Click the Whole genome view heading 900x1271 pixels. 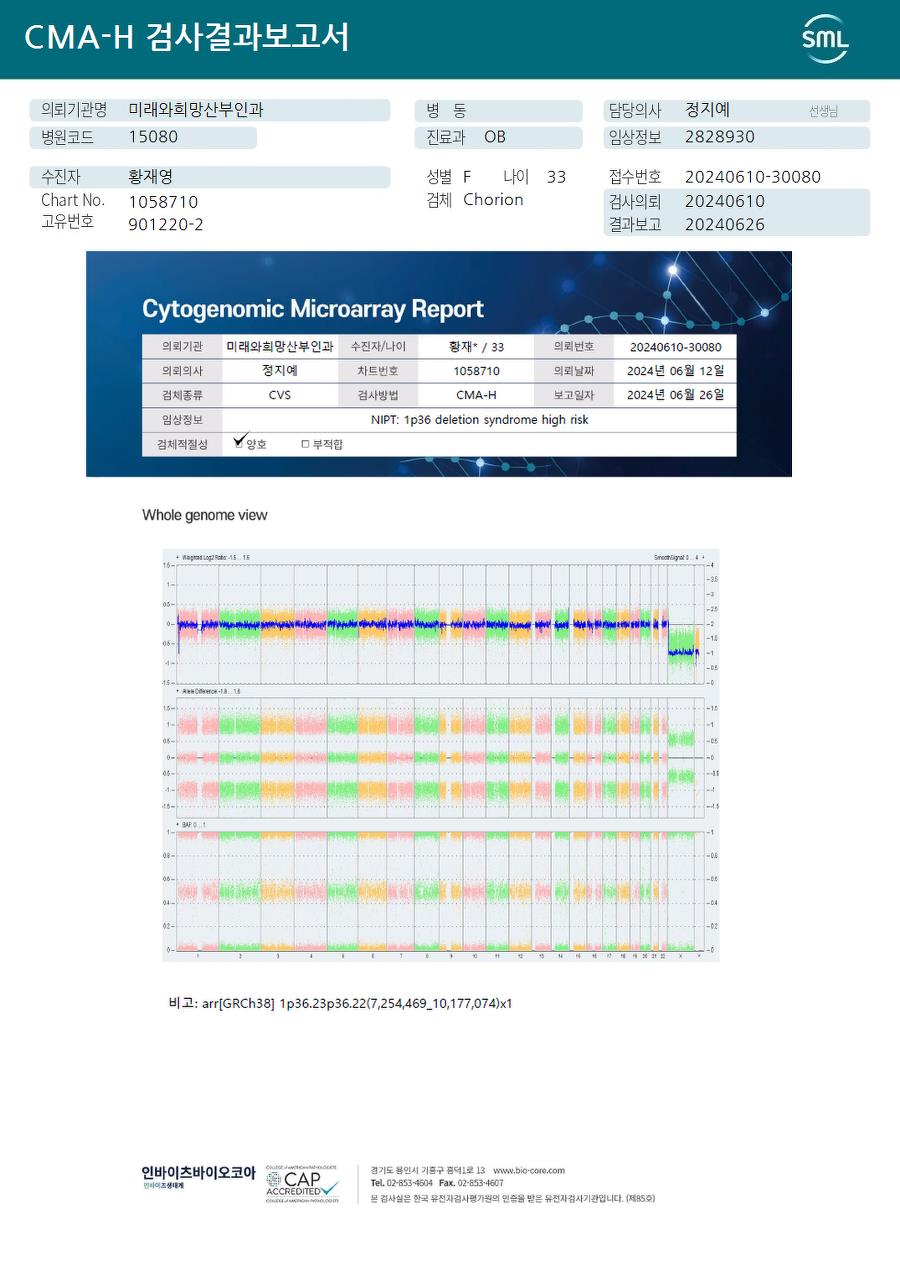(x=205, y=515)
